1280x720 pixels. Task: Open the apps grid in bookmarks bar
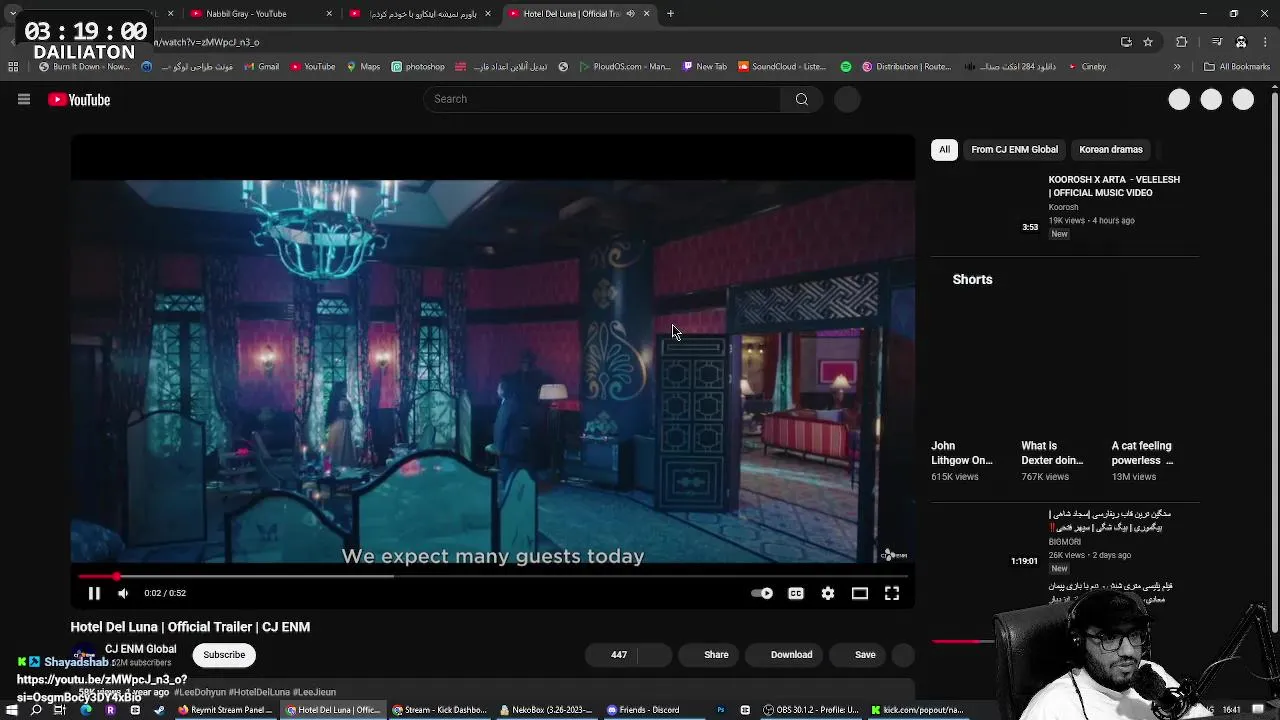13,67
